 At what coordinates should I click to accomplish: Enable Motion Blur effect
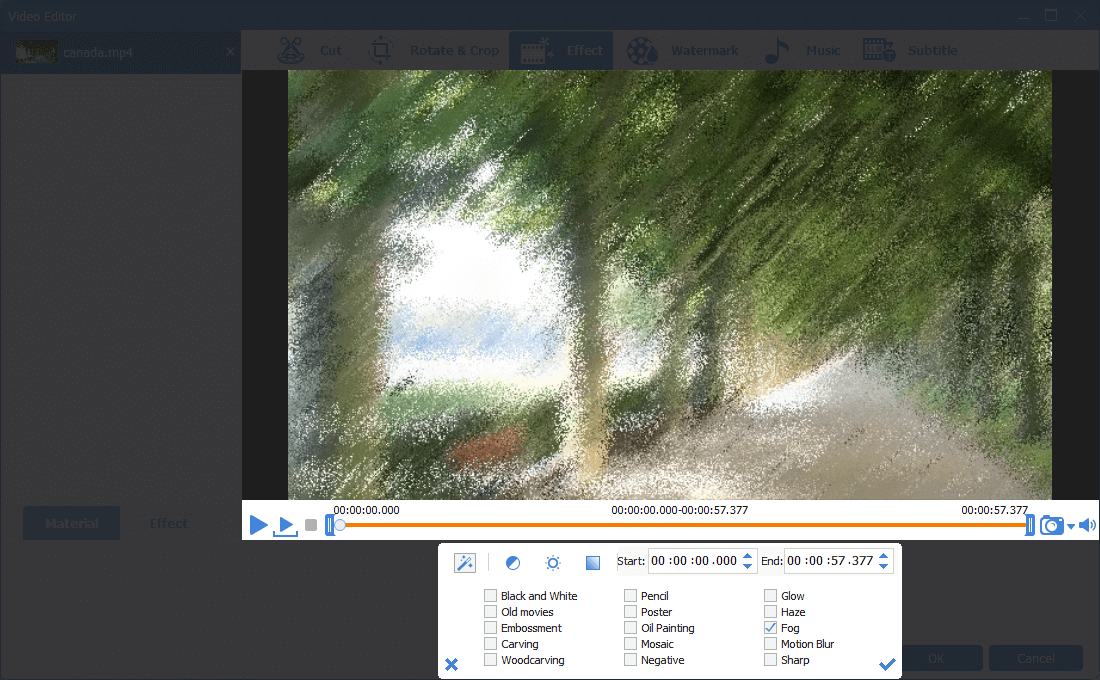(x=770, y=644)
